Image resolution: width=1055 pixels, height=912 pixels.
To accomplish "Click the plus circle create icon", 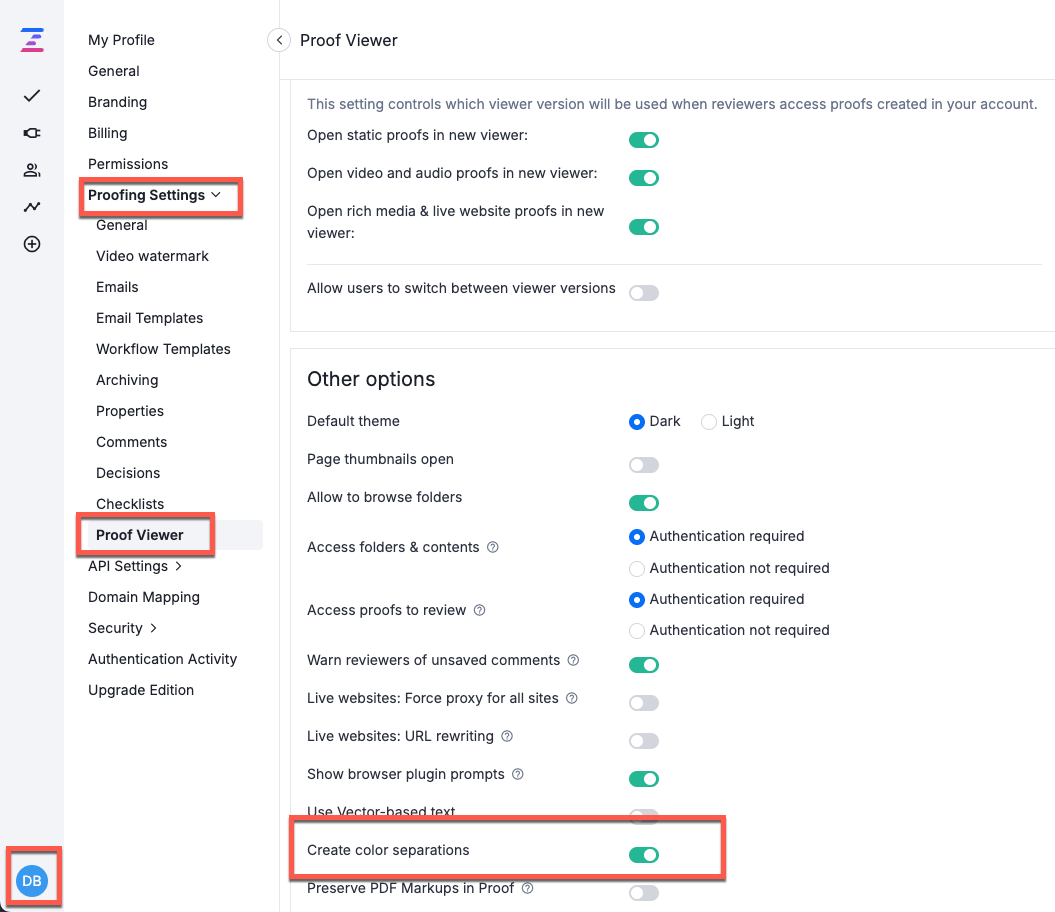I will [x=32, y=244].
